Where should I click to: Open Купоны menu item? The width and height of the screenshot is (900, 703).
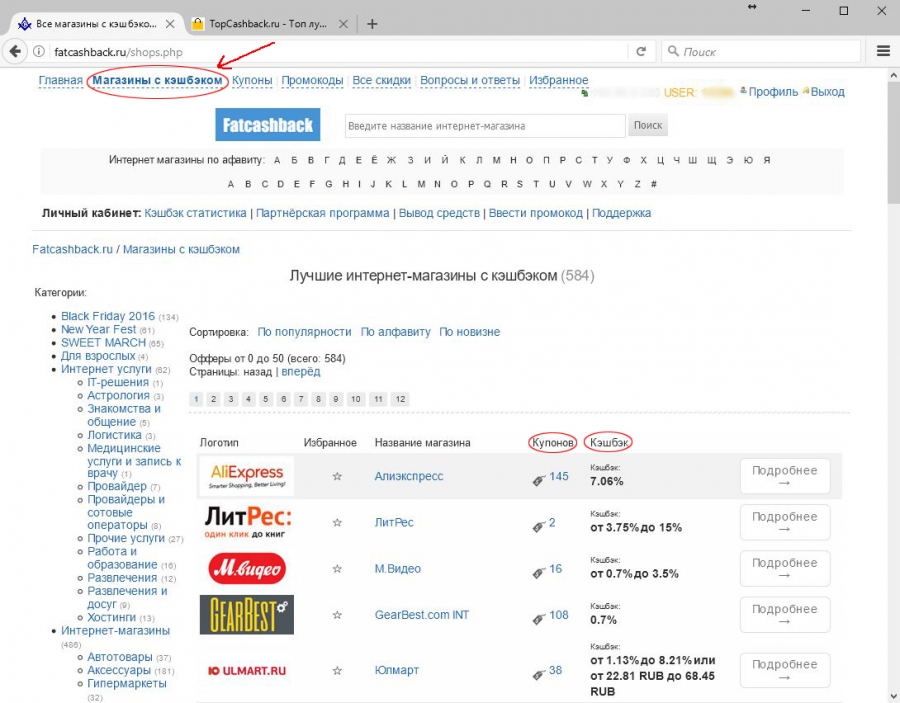pyautogui.click(x=252, y=80)
